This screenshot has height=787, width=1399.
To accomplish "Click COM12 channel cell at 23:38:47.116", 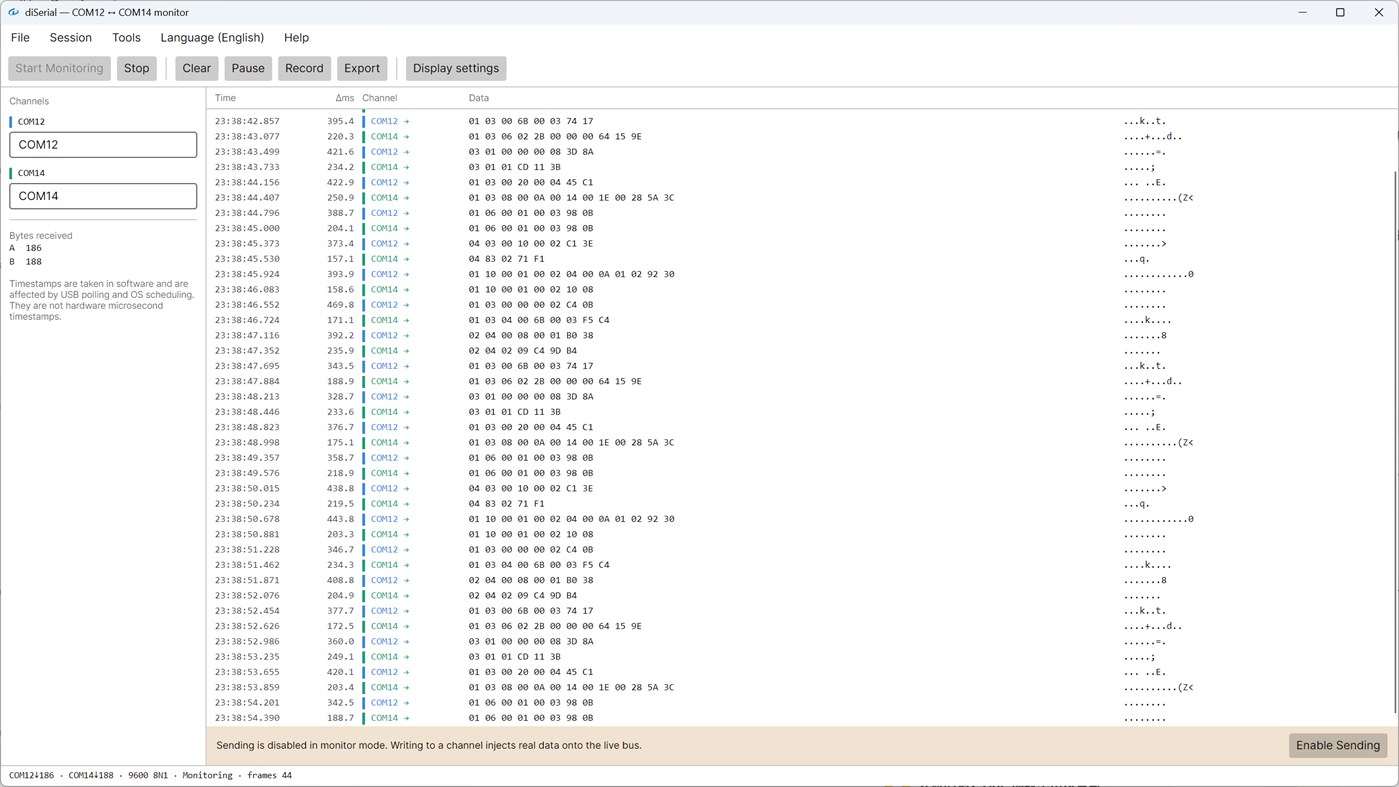I will click(389, 335).
